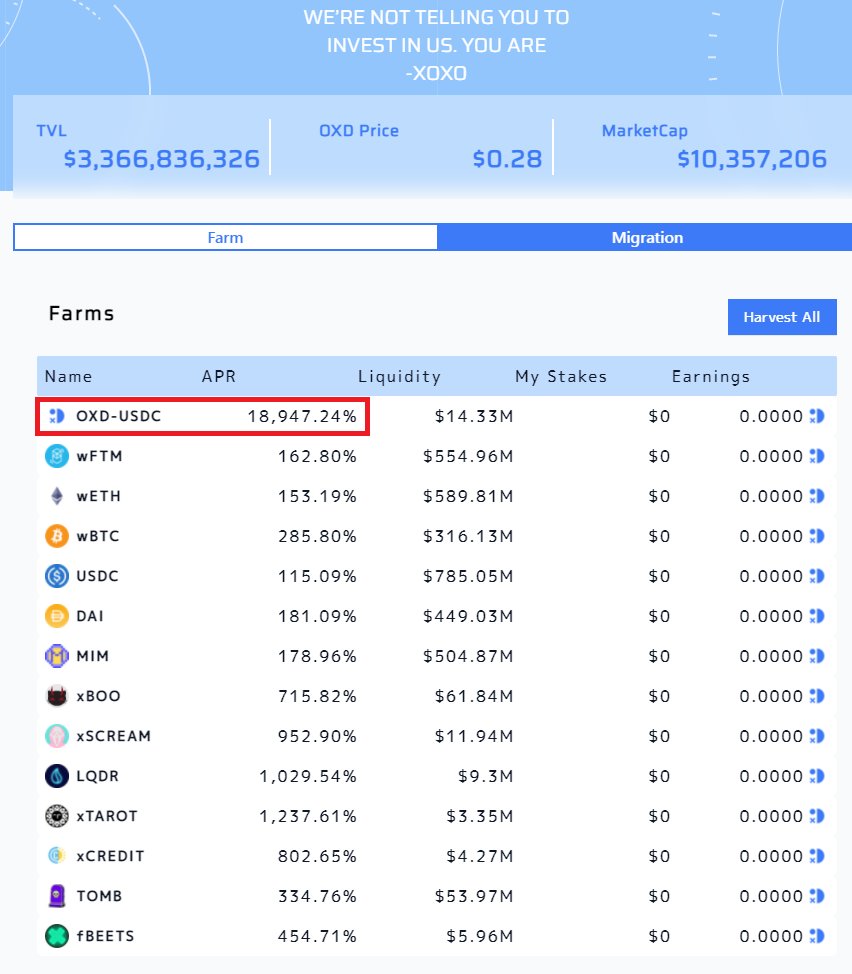Click the Harvest All button
The height and width of the screenshot is (974, 852).
tap(782, 317)
